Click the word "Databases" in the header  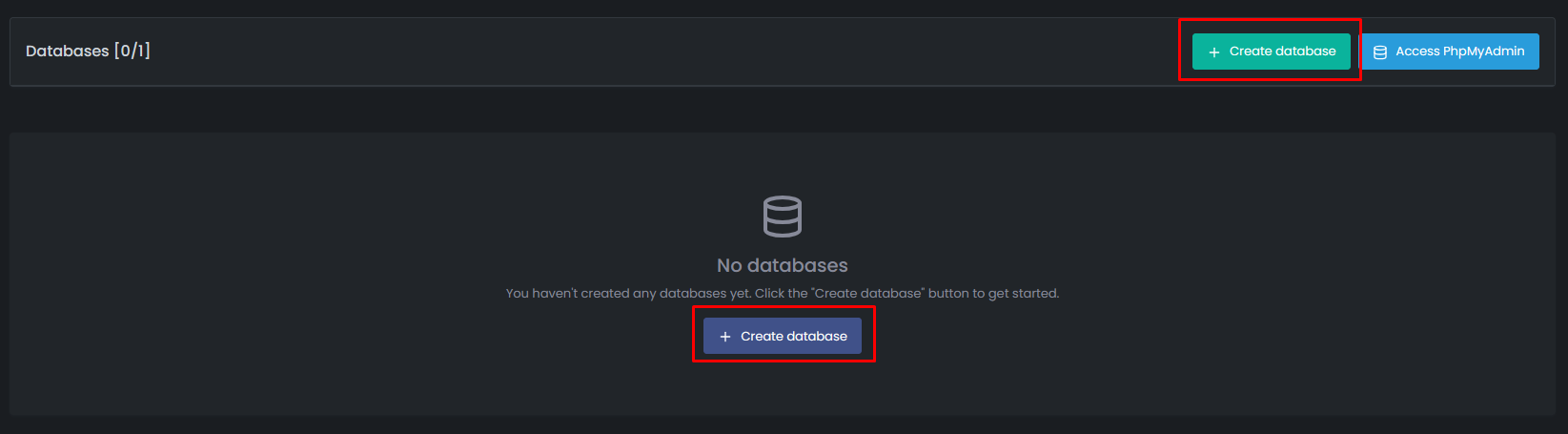[x=67, y=52]
